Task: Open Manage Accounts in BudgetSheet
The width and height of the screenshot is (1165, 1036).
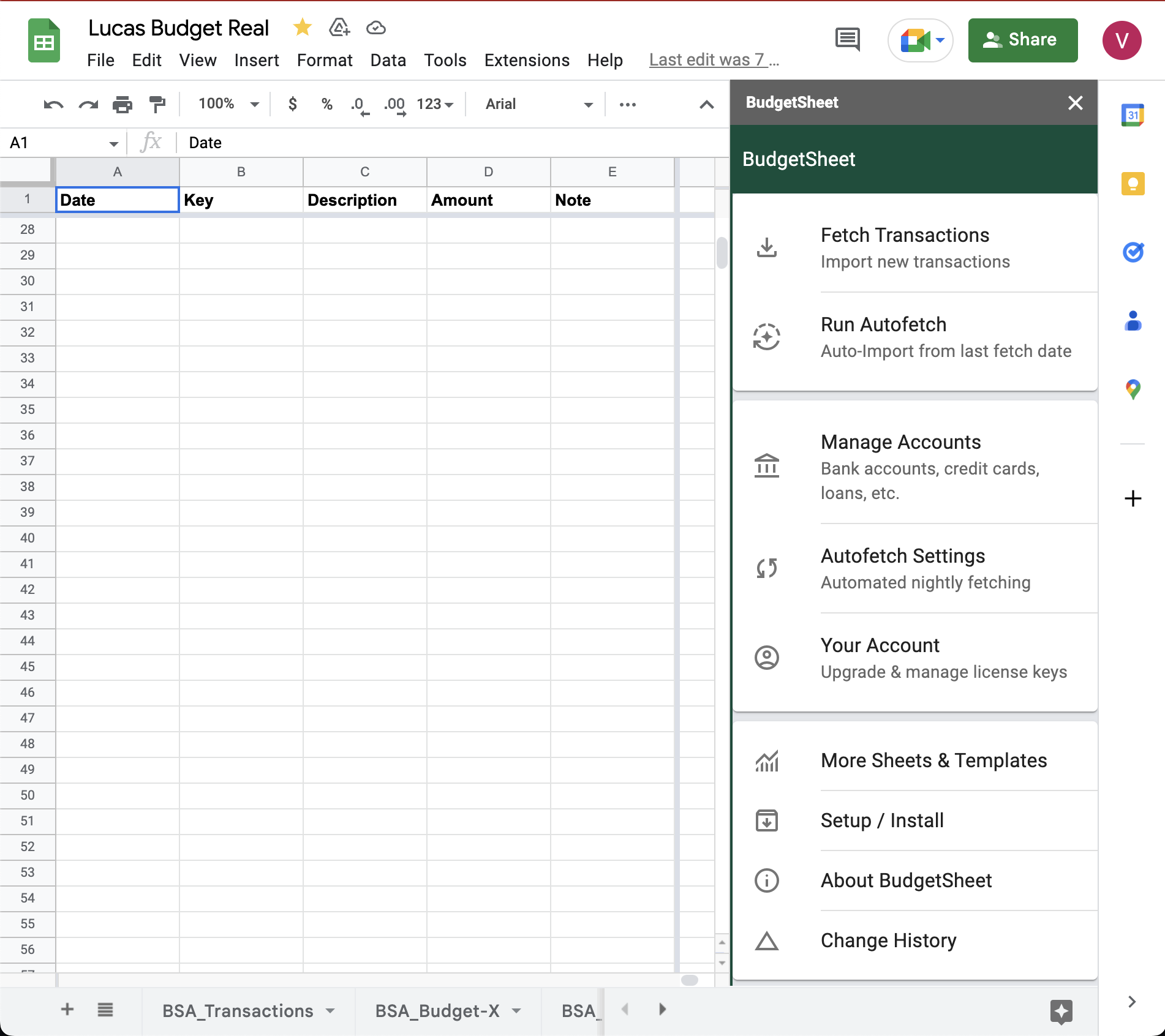Action: 915,467
